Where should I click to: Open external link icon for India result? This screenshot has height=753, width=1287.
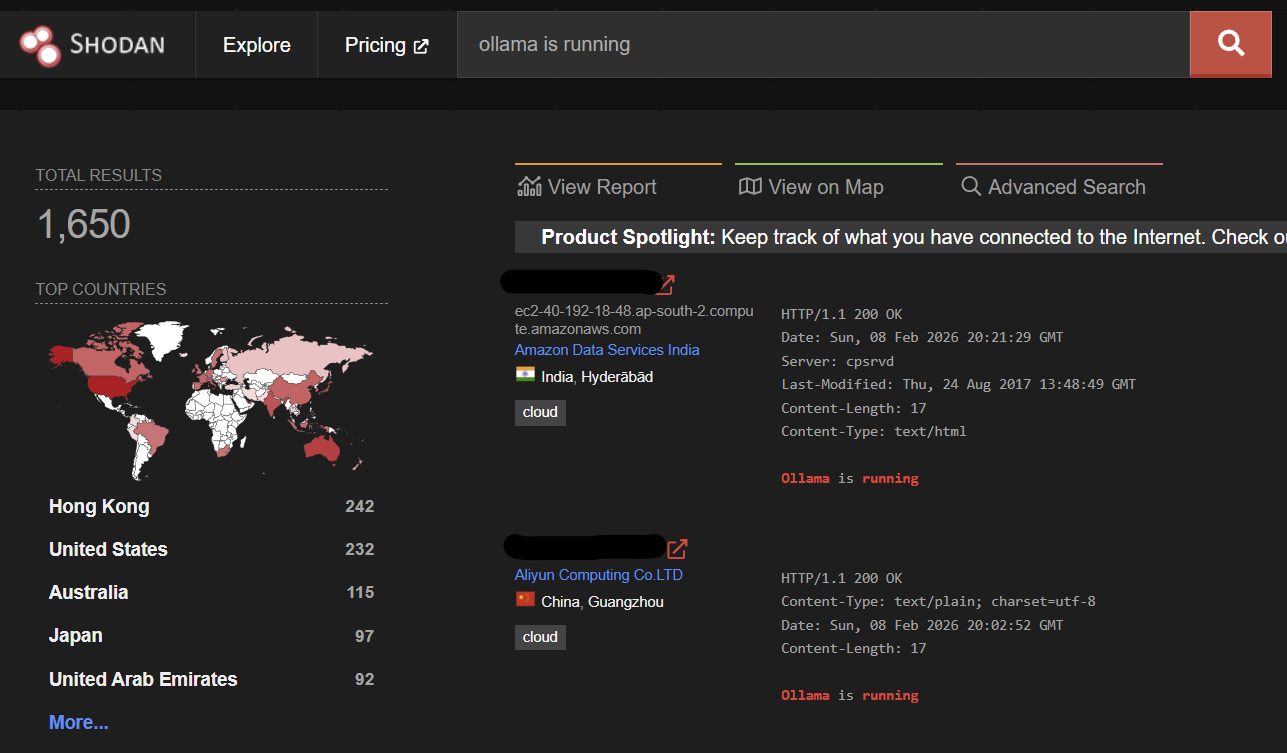[x=665, y=285]
